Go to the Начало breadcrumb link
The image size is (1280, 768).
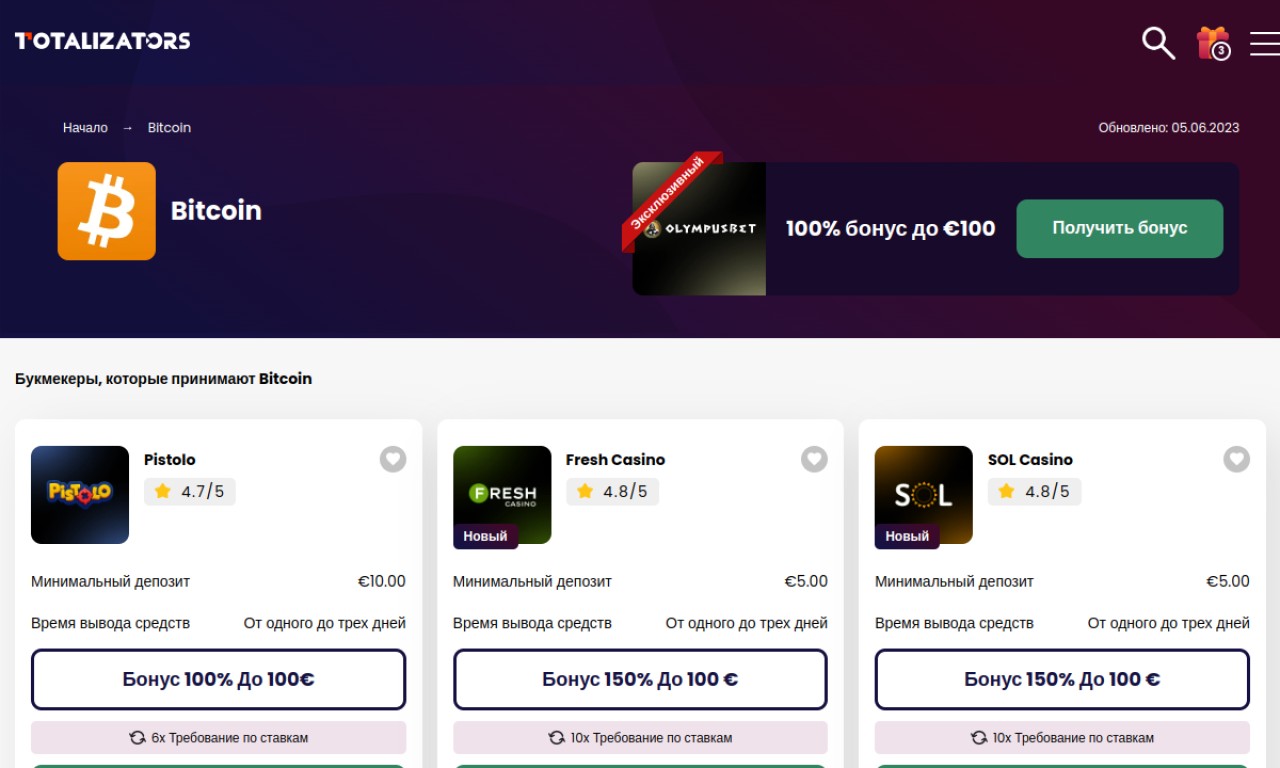point(85,128)
